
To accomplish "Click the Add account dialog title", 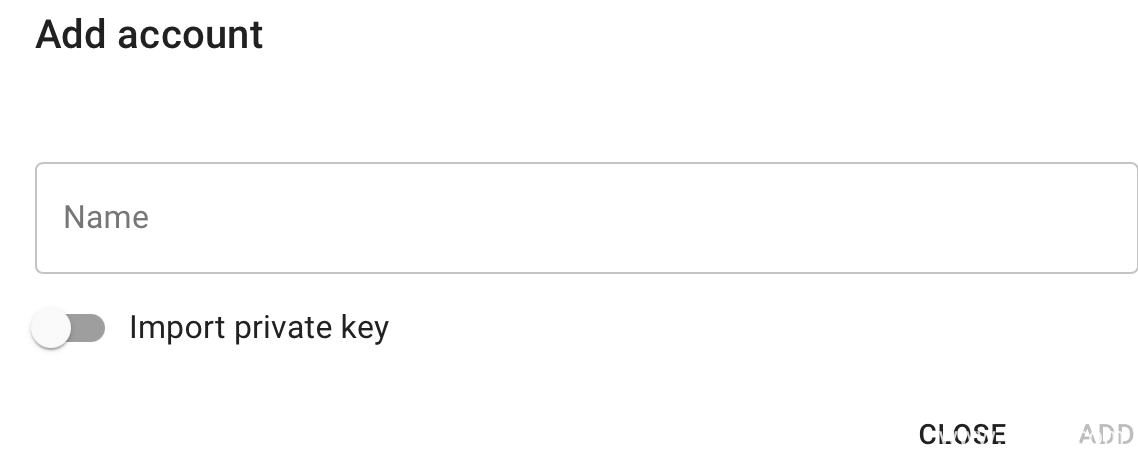I will click(x=149, y=35).
